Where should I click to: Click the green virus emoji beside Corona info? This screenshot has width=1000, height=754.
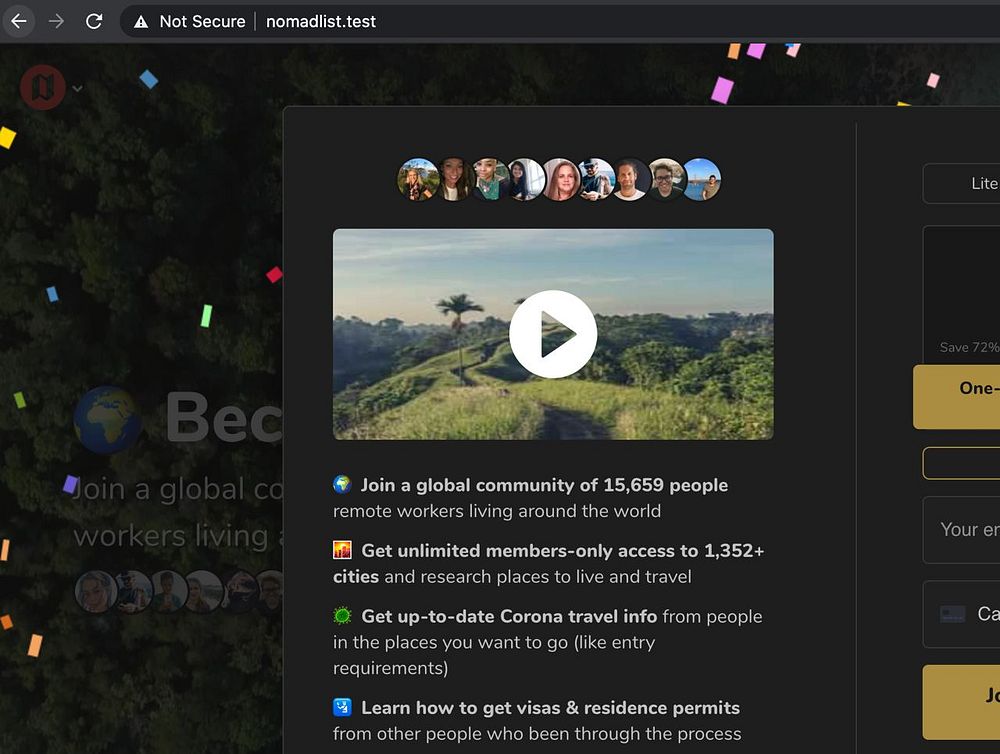pyautogui.click(x=342, y=616)
